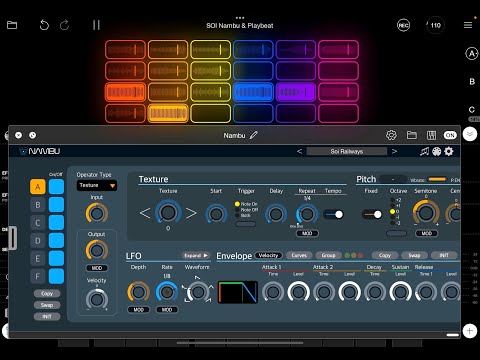Open the Nambu MIDI connector icon
The height and width of the screenshot is (360, 480).
(437, 151)
